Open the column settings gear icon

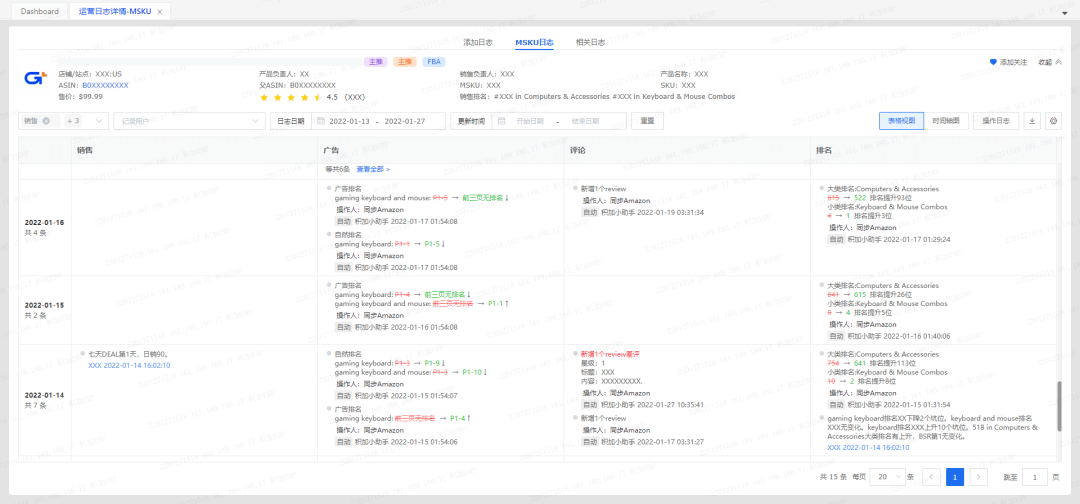pyautogui.click(x=1052, y=121)
